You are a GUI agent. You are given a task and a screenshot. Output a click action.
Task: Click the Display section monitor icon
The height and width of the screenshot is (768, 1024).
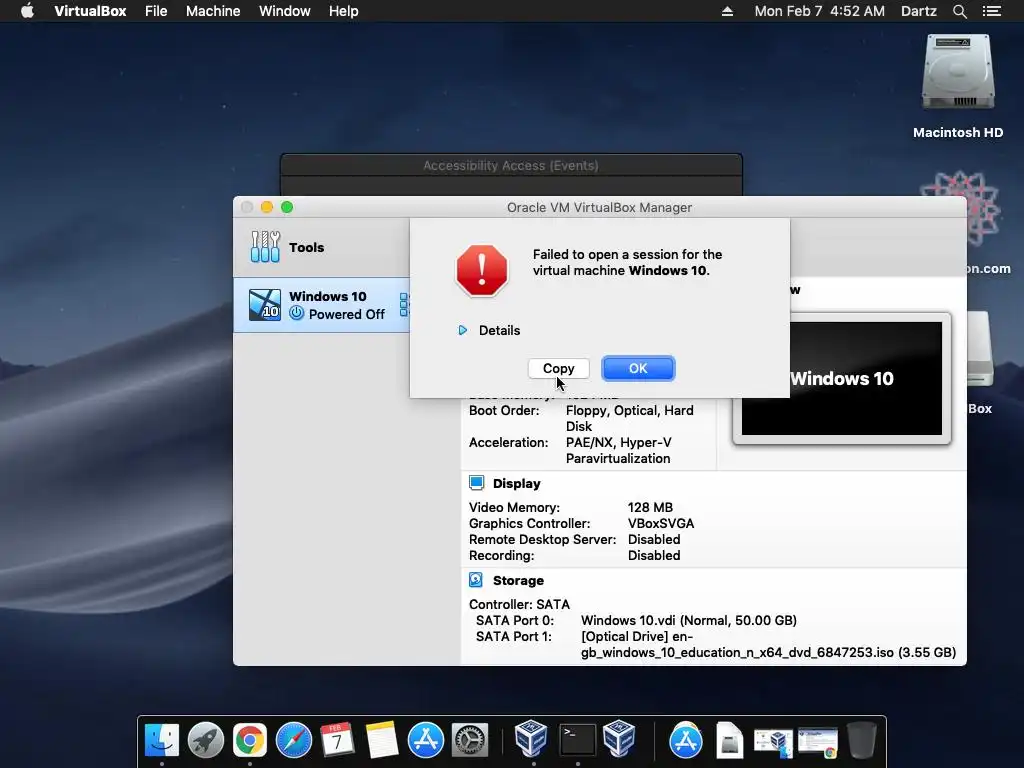click(x=477, y=483)
